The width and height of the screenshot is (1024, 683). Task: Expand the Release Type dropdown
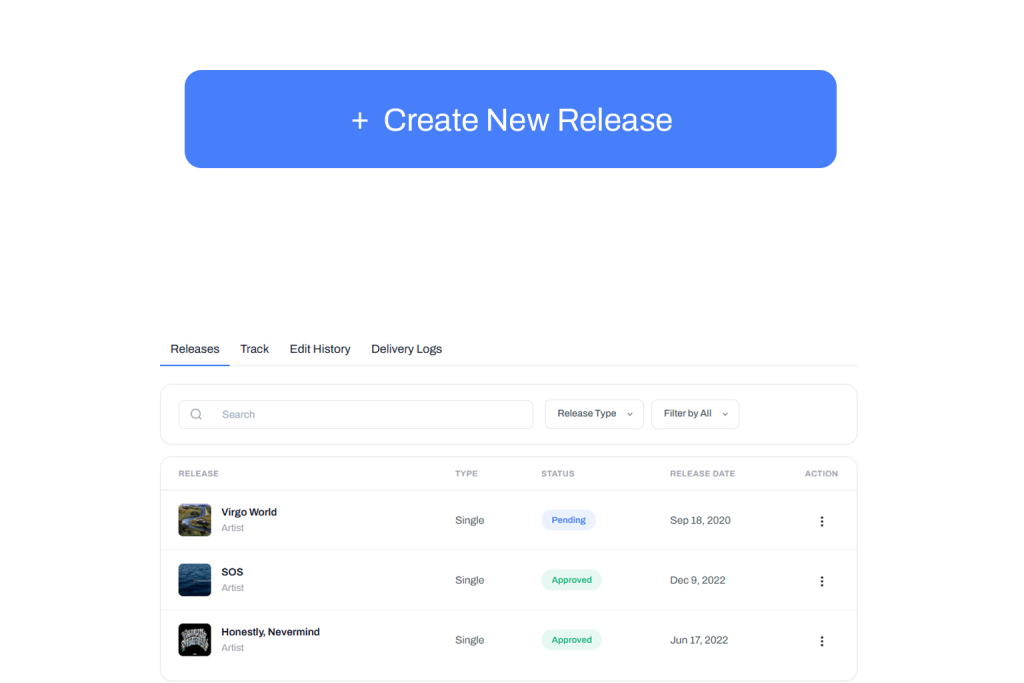(x=594, y=414)
